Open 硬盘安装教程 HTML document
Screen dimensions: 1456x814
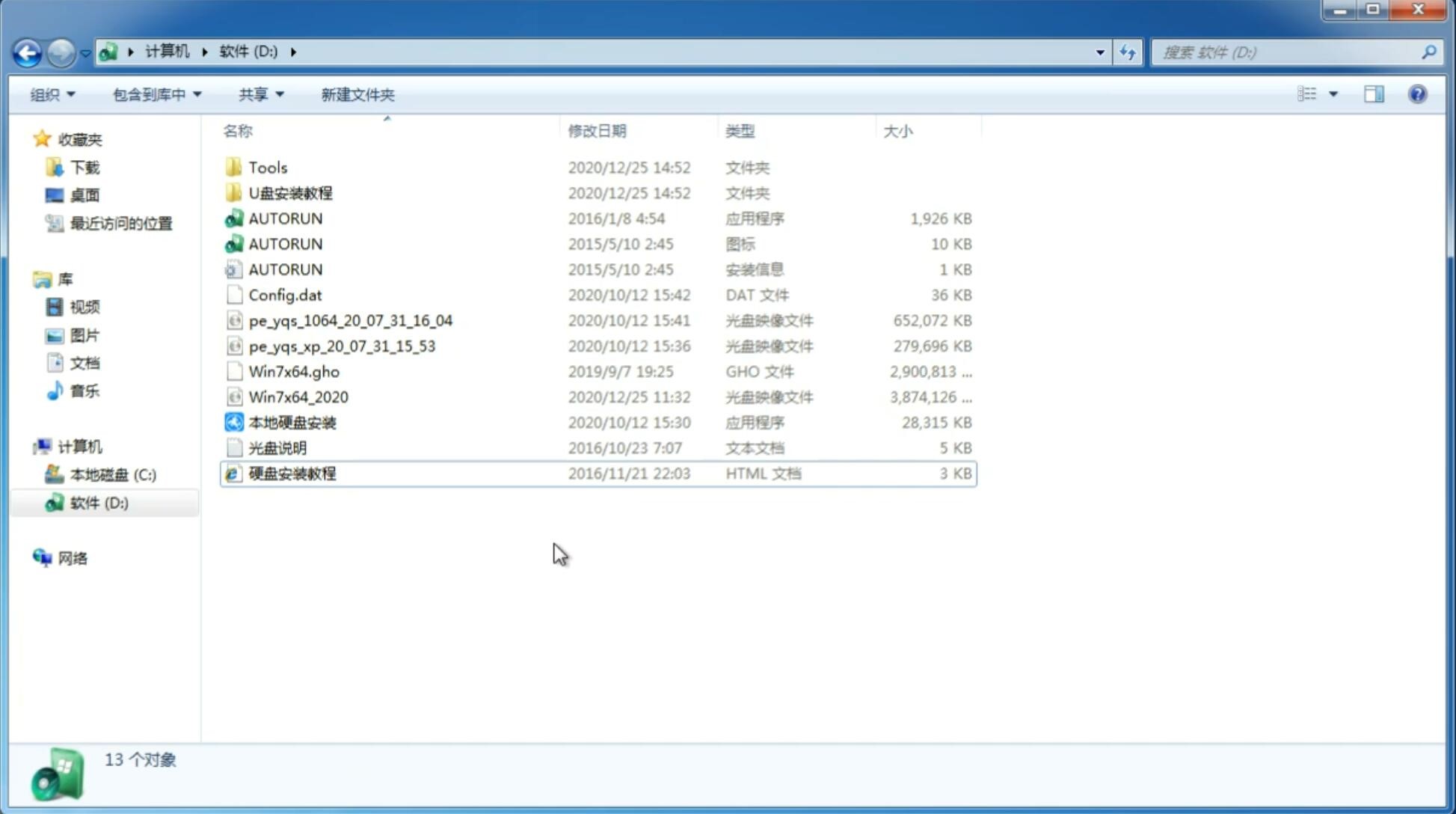(291, 473)
